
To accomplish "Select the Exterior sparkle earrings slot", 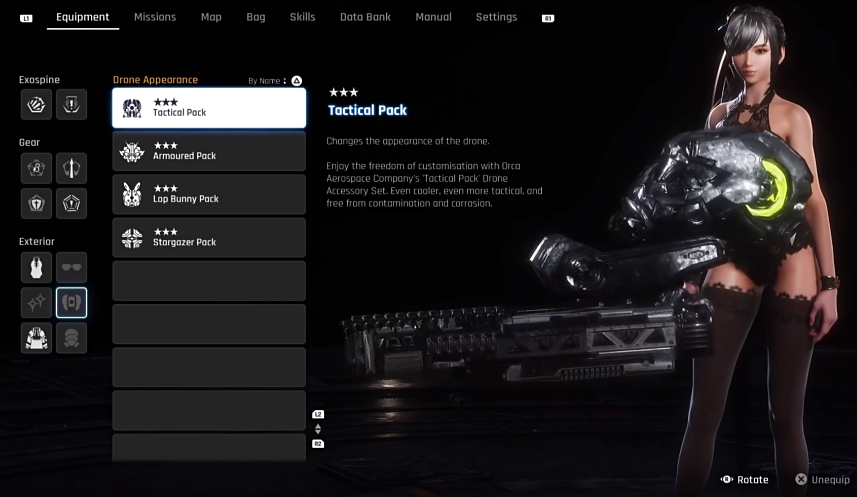I will [36, 302].
